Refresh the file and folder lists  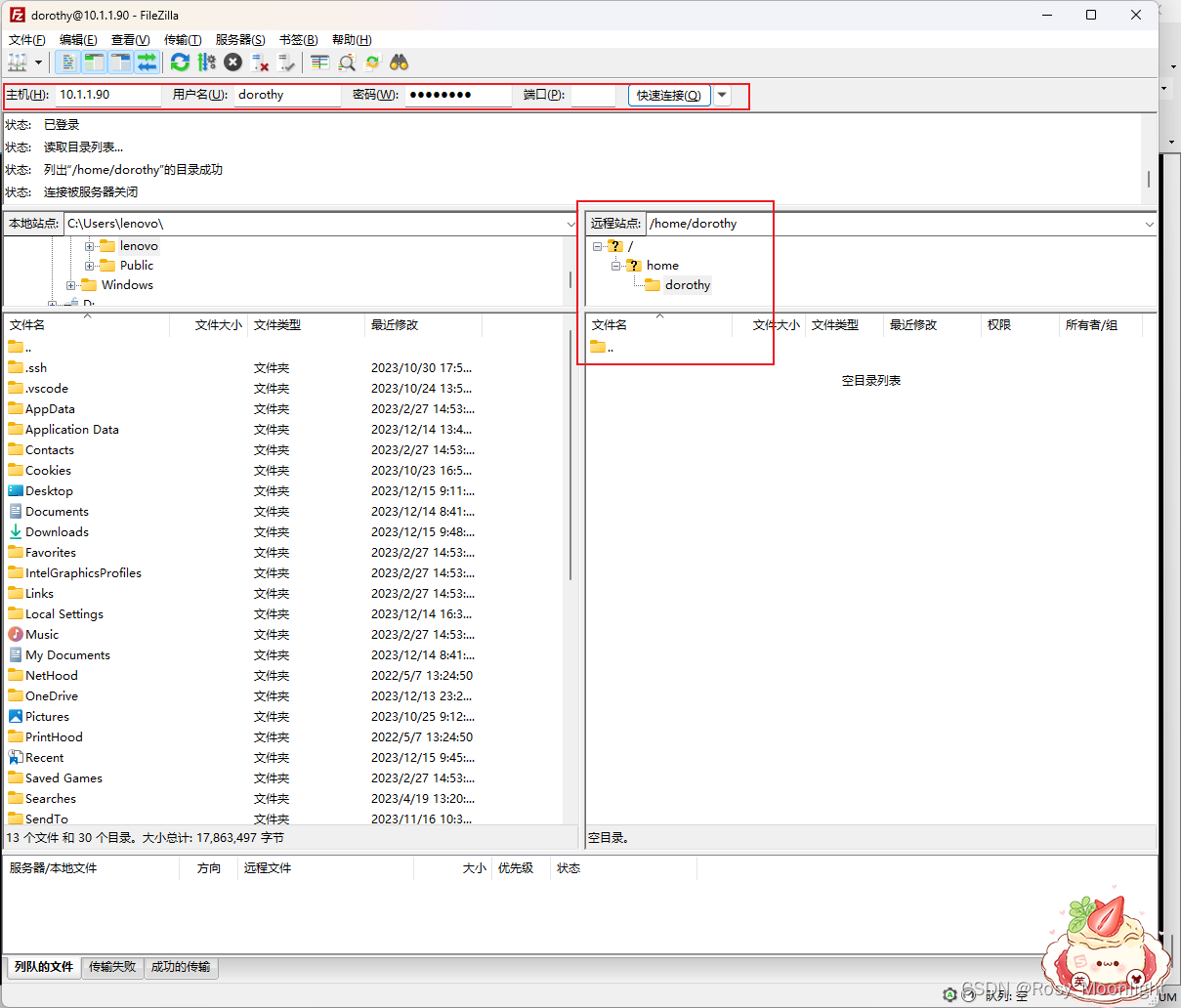point(180,63)
